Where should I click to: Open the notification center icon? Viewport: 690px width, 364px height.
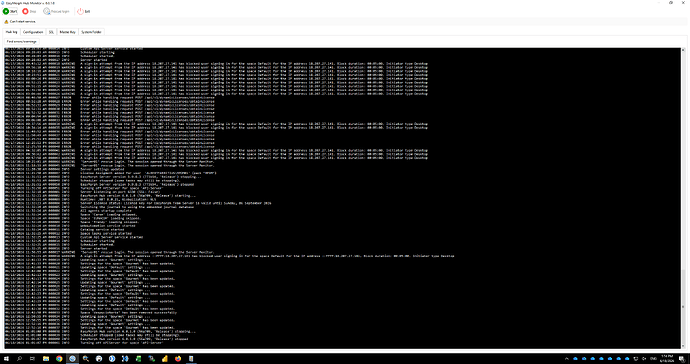[x=683, y=359]
